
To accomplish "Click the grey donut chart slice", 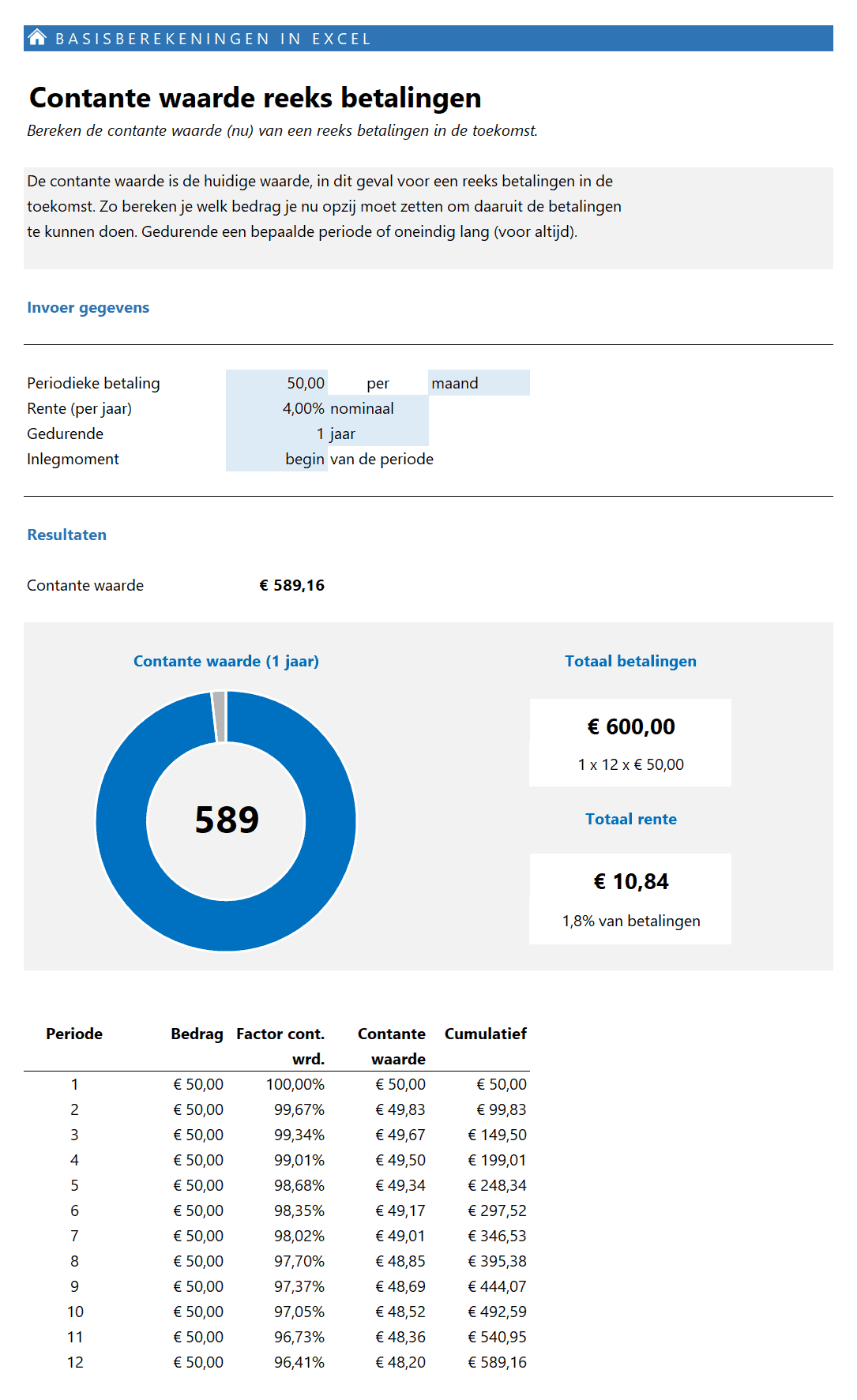I will coord(219,715).
